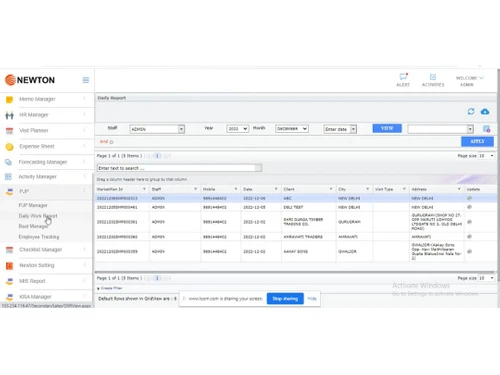Viewport: 500px width, 375px height.
Task: Open the Address column filter dropdown
Action: [x=459, y=189]
